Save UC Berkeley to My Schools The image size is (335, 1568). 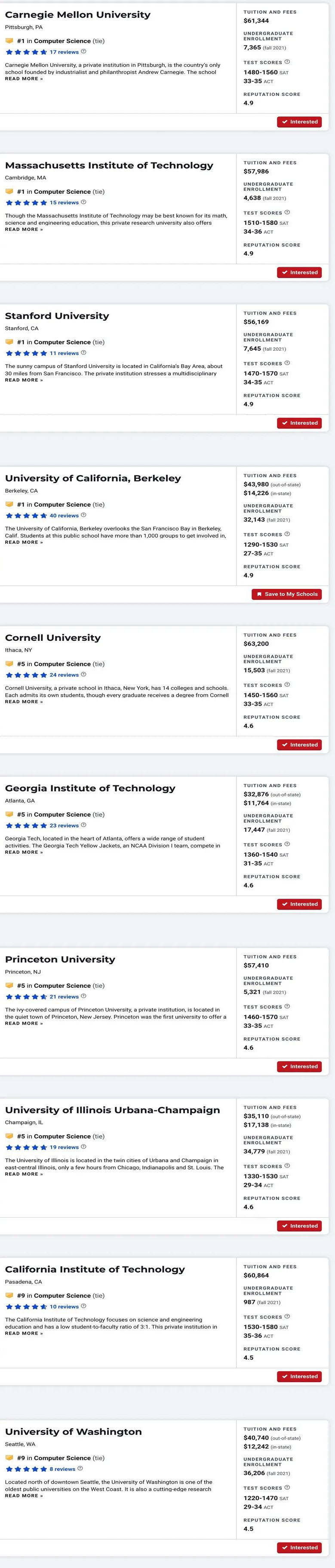pyautogui.click(x=287, y=594)
